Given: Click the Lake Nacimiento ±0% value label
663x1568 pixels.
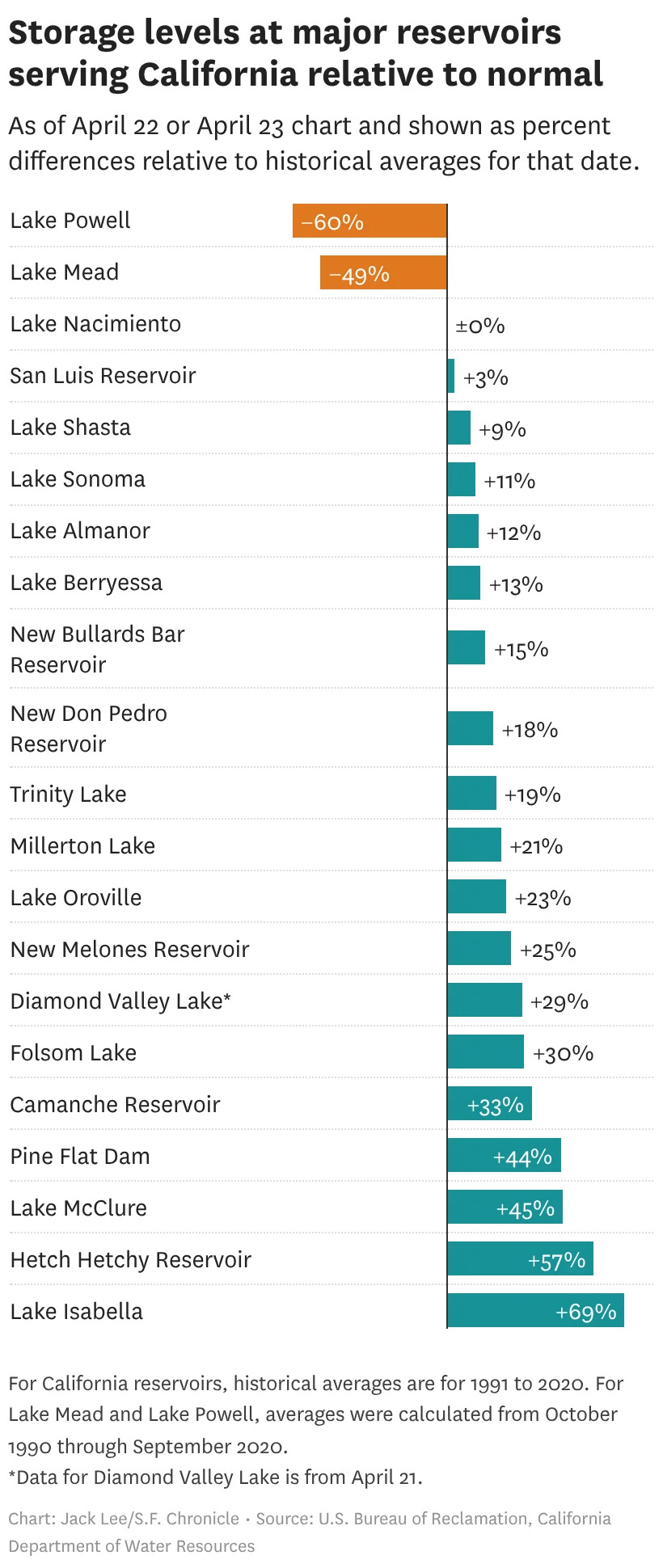Looking at the screenshot, I should (x=480, y=326).
